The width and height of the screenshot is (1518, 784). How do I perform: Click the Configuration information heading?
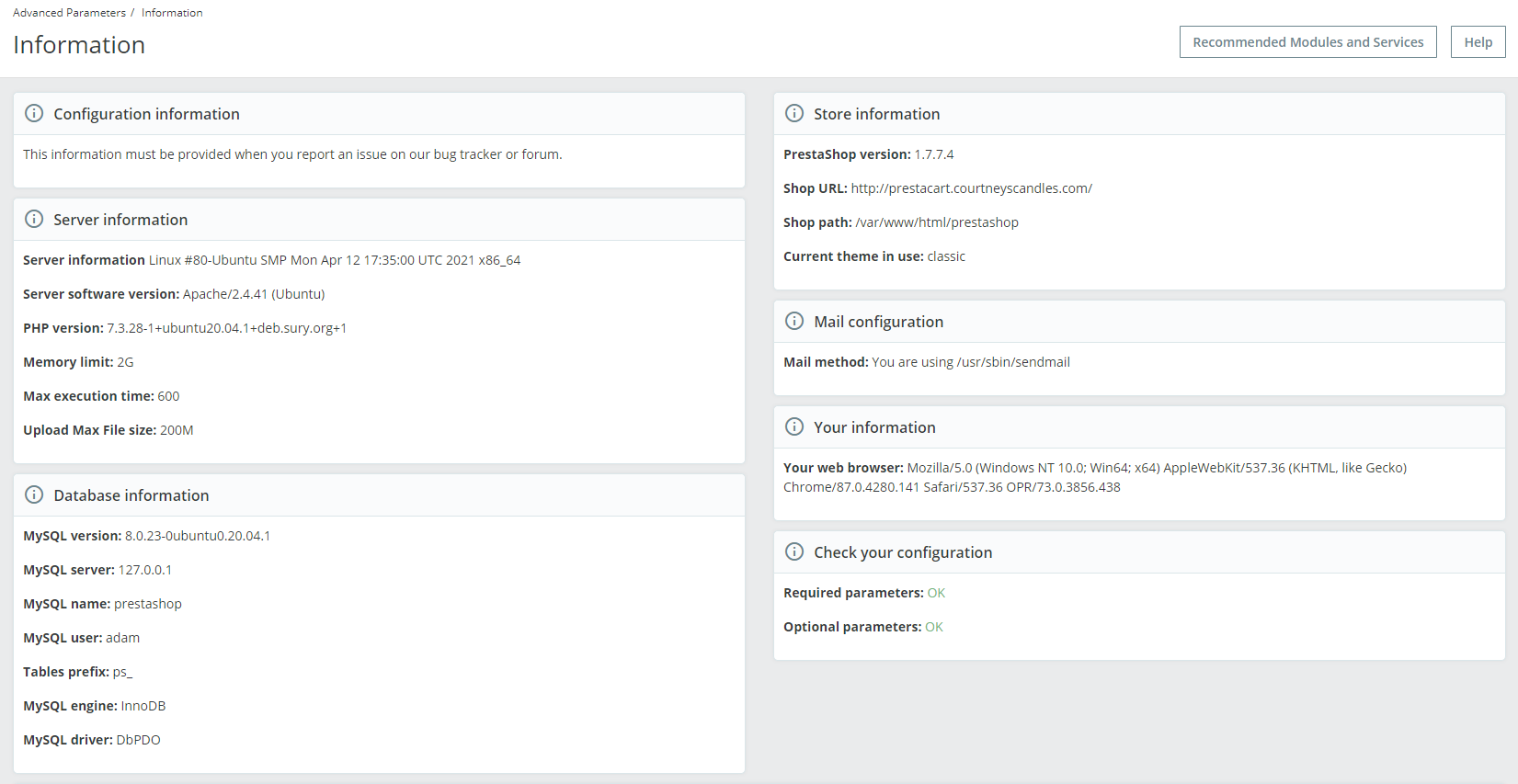click(146, 114)
